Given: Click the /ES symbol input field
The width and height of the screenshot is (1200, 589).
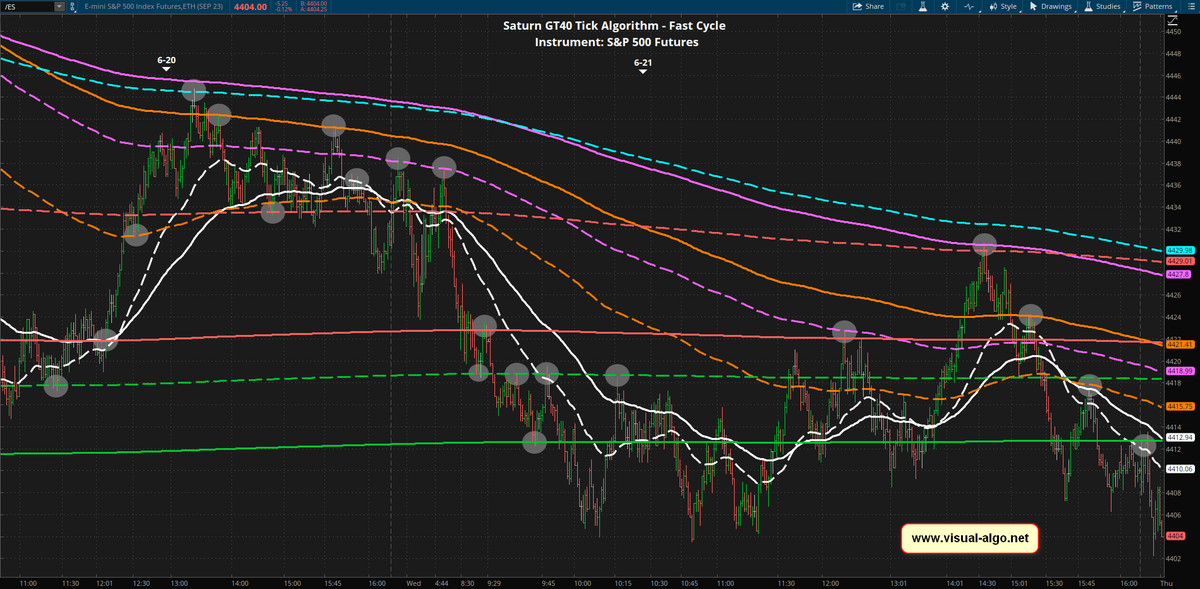Looking at the screenshot, I should pyautogui.click(x=28, y=7).
